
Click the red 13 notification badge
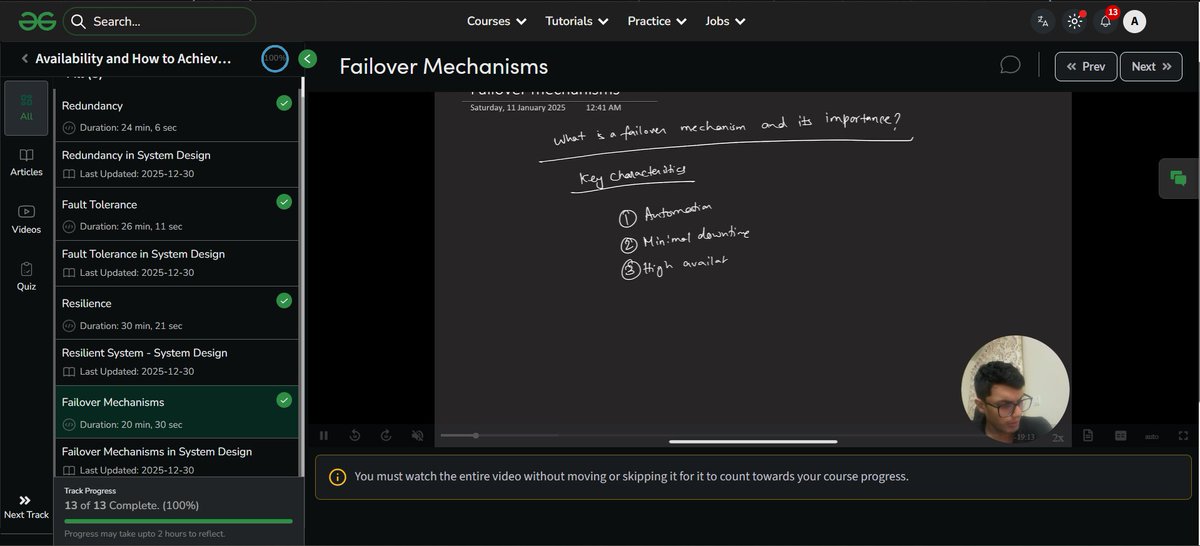tap(1113, 12)
